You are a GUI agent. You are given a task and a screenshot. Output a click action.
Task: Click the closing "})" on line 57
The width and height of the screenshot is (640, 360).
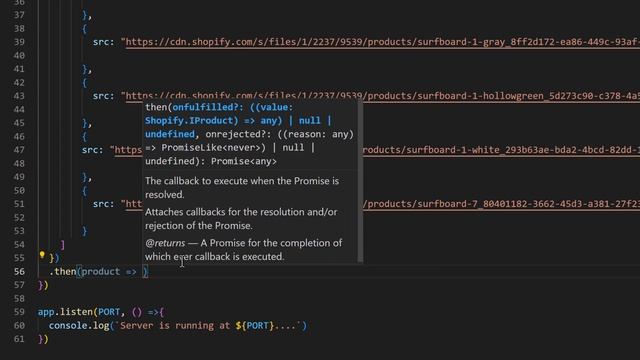click(43, 285)
